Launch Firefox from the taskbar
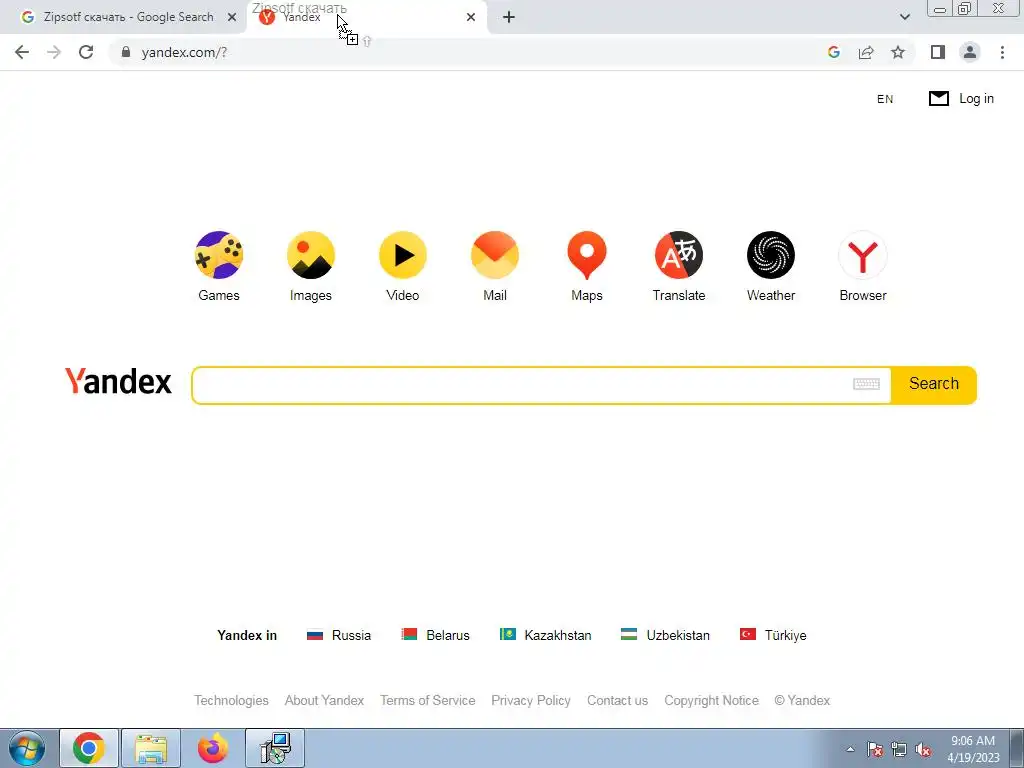 pyautogui.click(x=213, y=748)
